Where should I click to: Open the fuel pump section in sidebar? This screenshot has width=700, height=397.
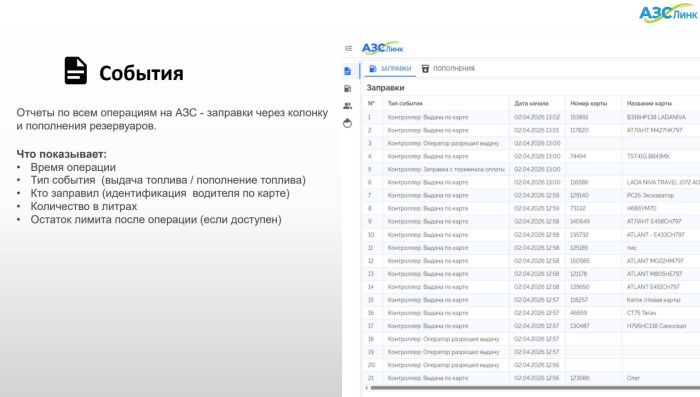[348, 88]
